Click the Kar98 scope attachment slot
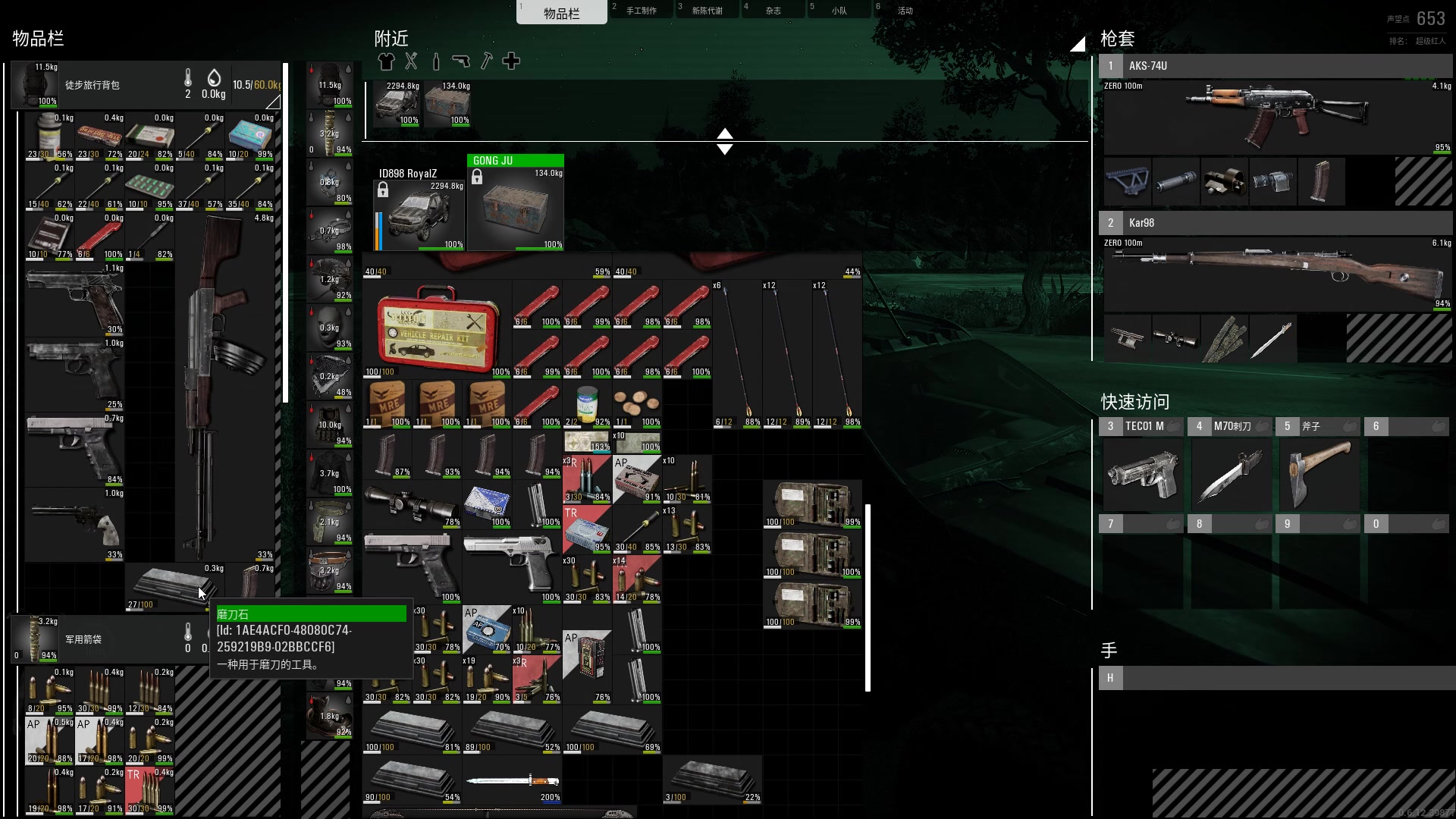 [1175, 338]
